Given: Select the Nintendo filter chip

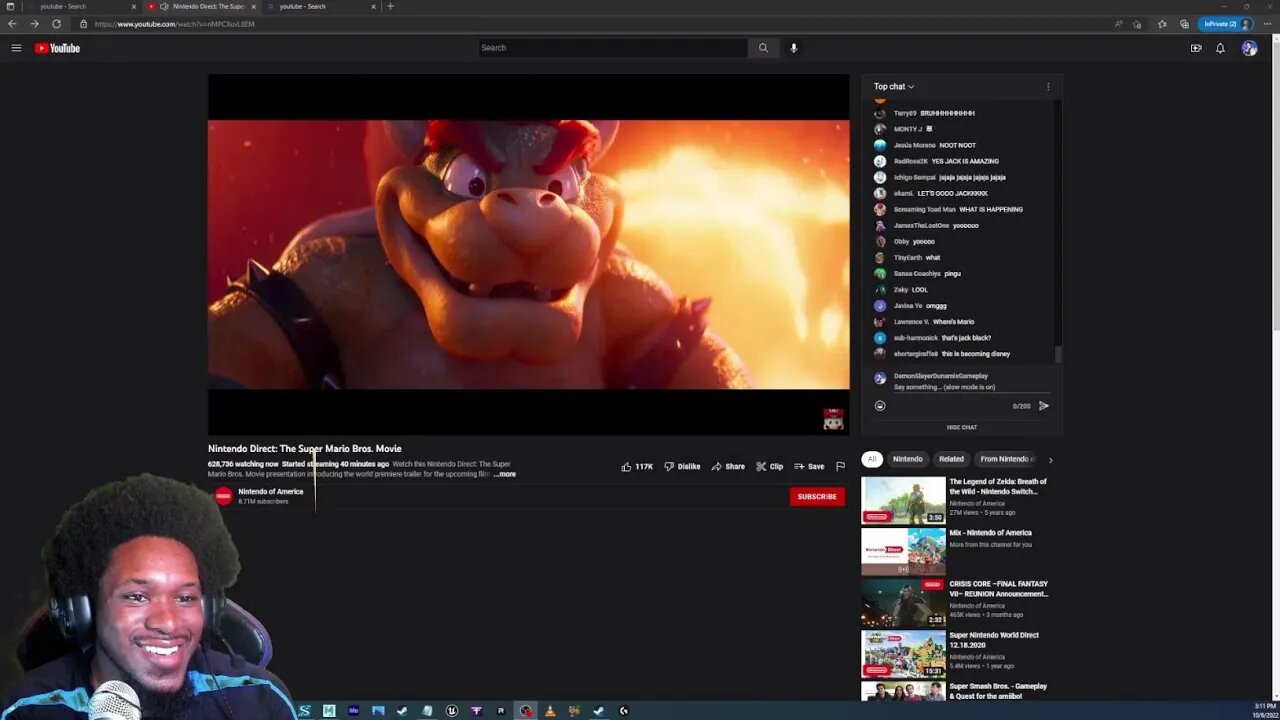Looking at the screenshot, I should pyautogui.click(x=908, y=459).
